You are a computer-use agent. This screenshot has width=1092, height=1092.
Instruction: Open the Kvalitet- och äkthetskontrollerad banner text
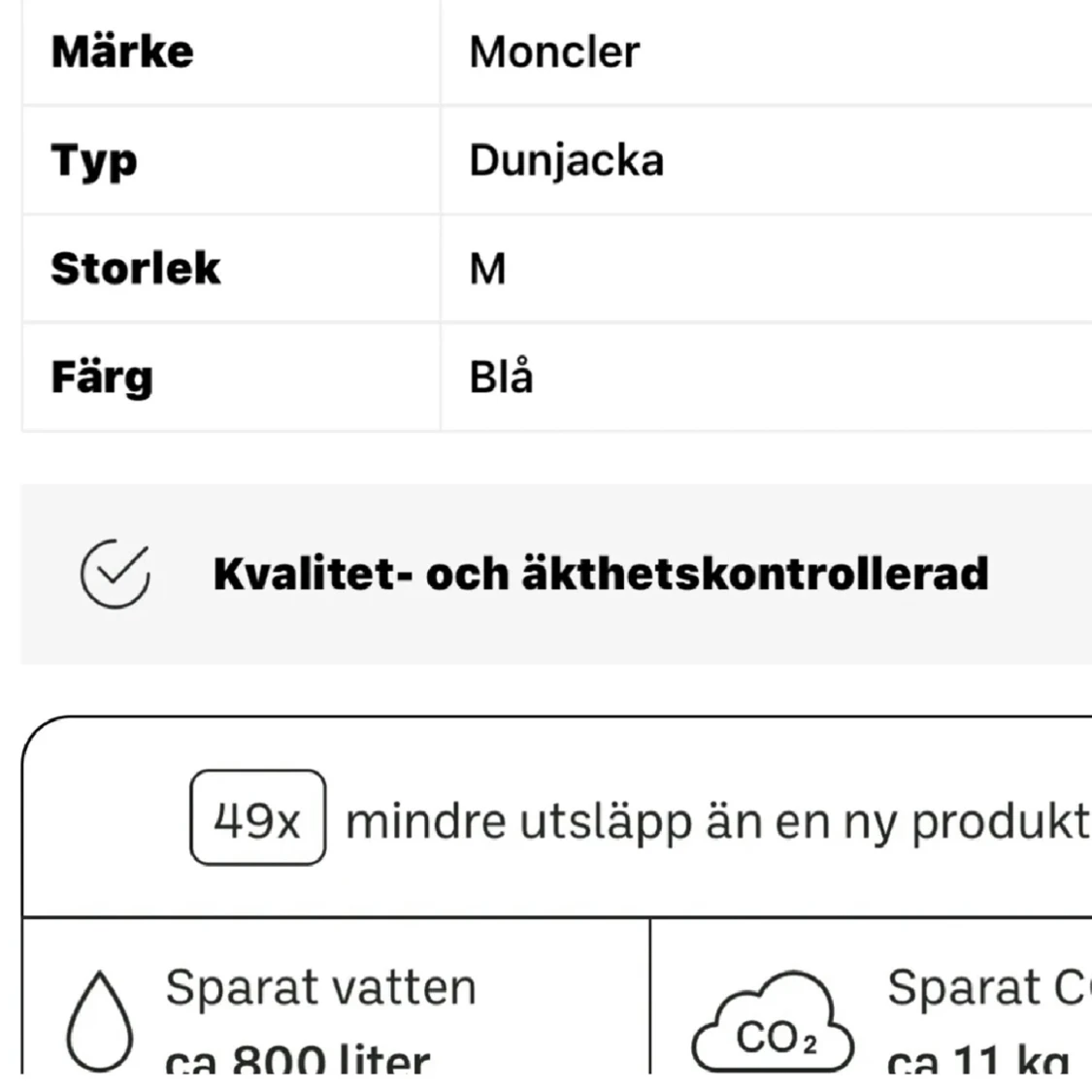coord(601,574)
